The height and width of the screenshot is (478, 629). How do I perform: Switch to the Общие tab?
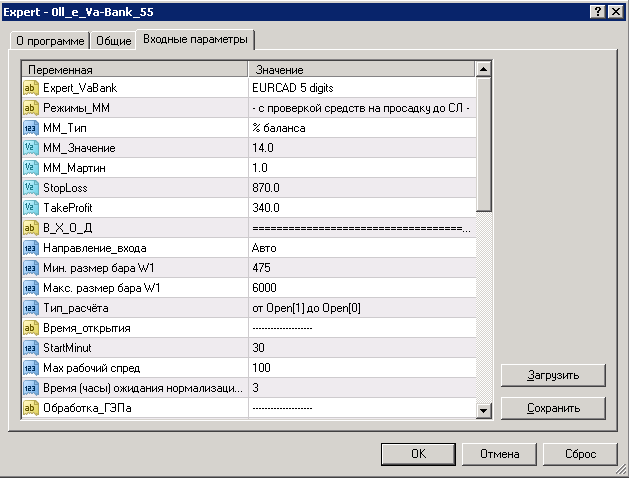[114, 41]
